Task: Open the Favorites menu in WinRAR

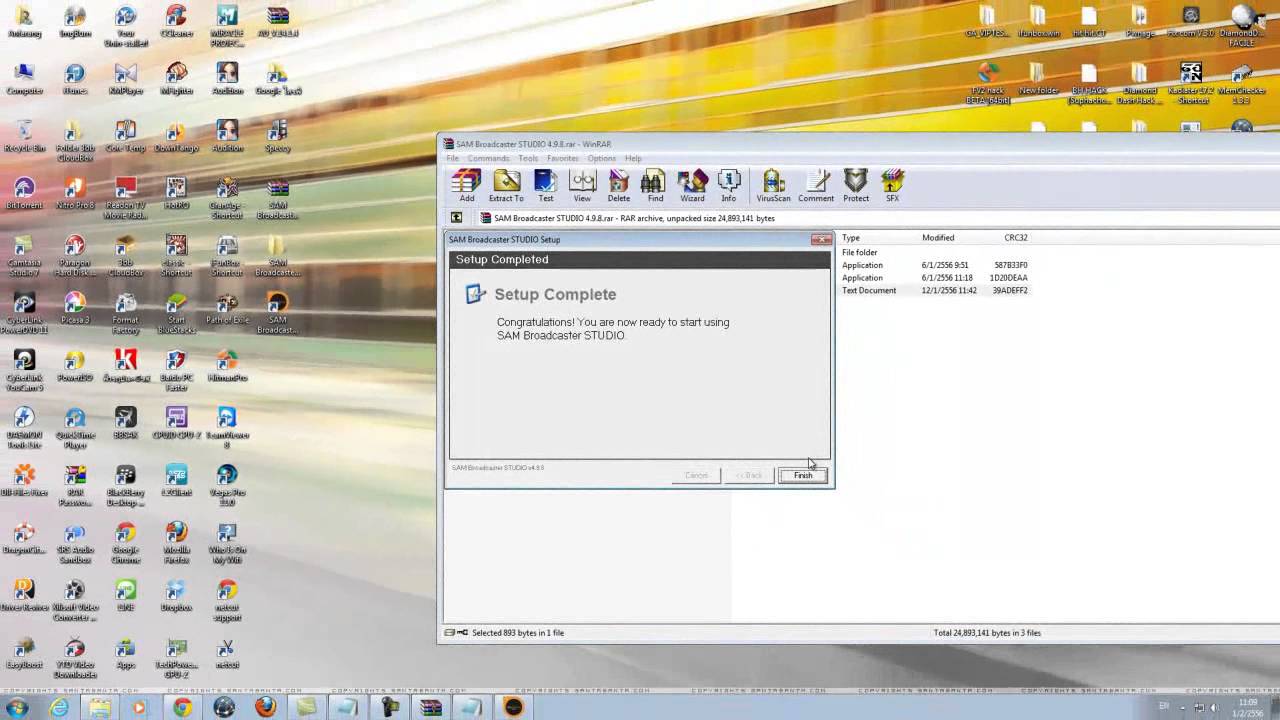Action: 563,158
